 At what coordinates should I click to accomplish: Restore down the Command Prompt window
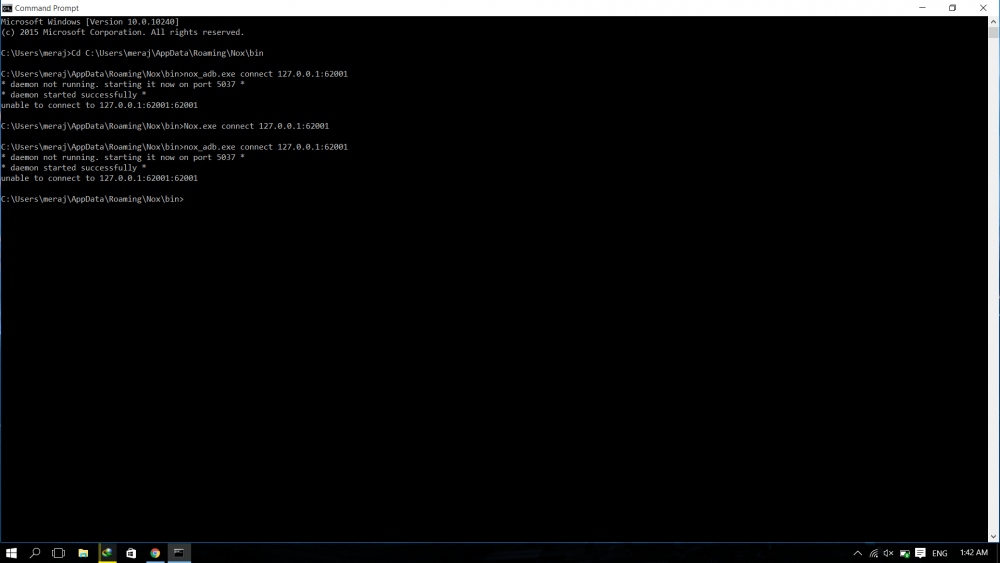point(952,8)
